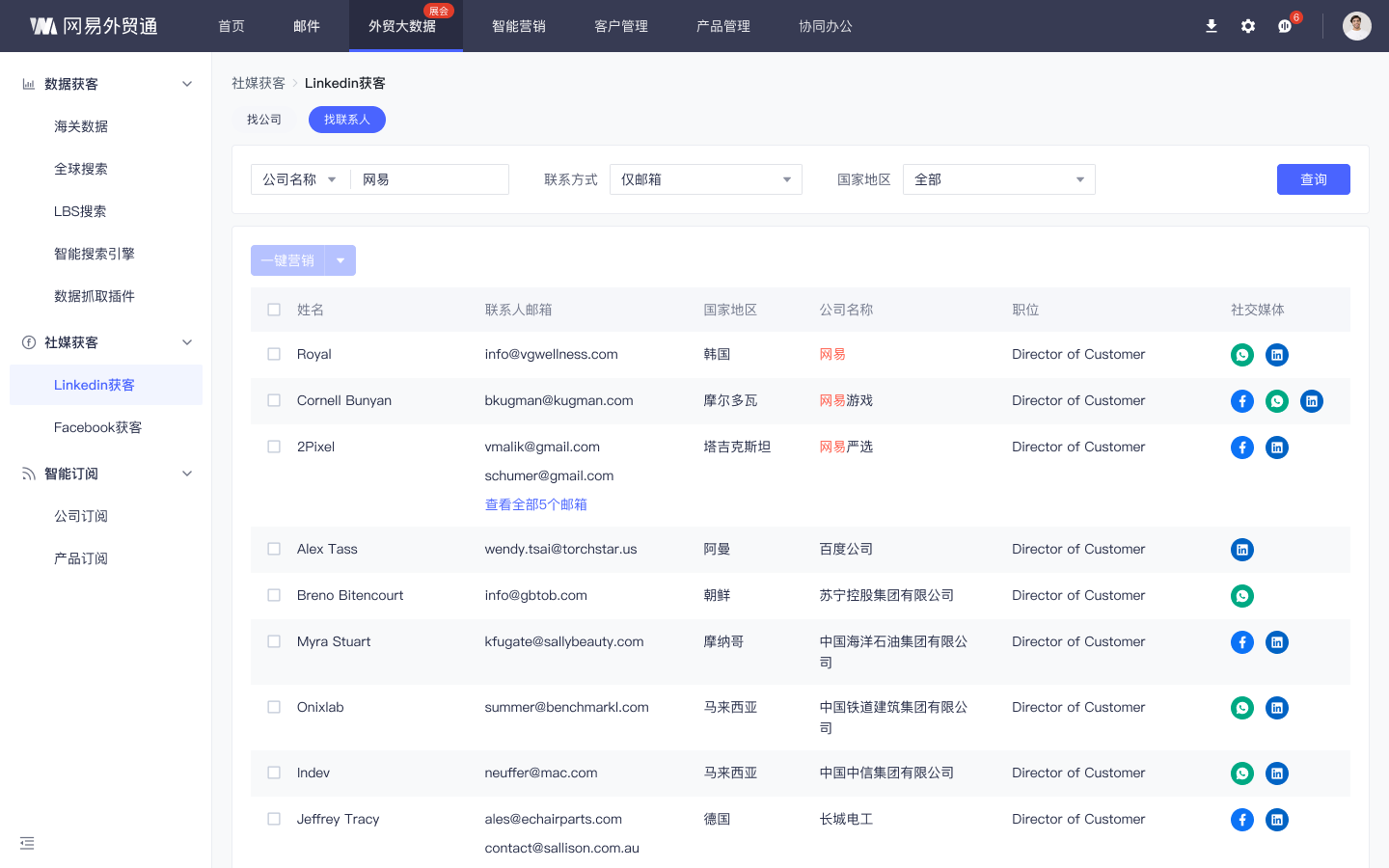Click the LinkedIn icon in Alex Tass's row

[1242, 550]
